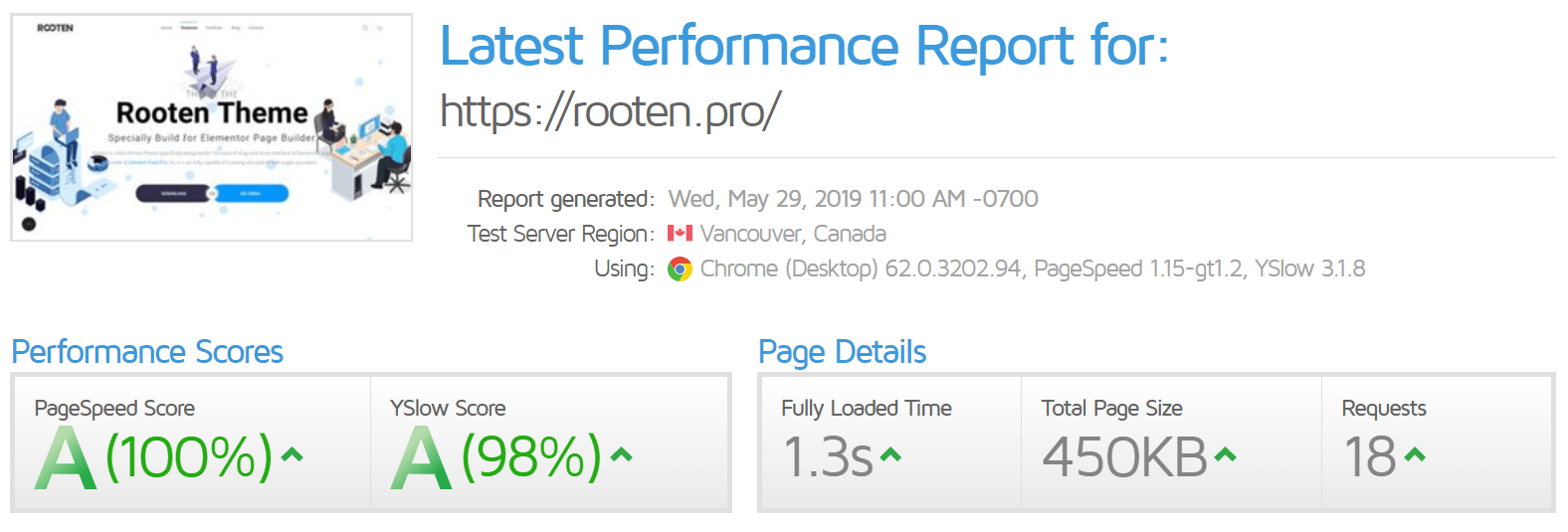Click the arrow next to 1.3s load time

point(890,455)
